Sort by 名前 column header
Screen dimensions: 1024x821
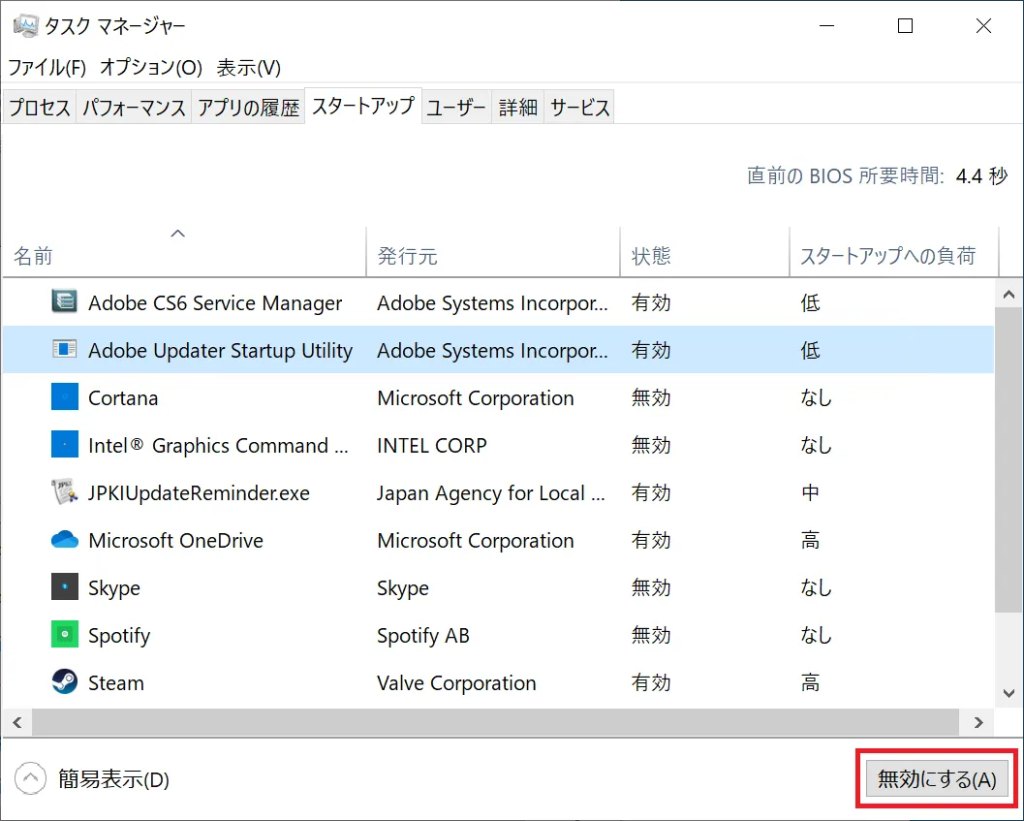33,256
